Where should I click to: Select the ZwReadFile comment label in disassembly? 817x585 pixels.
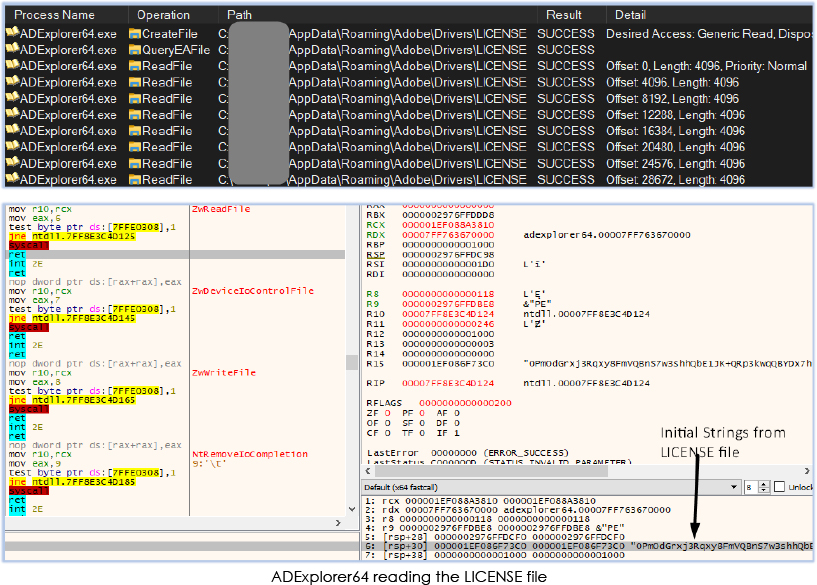221,209
